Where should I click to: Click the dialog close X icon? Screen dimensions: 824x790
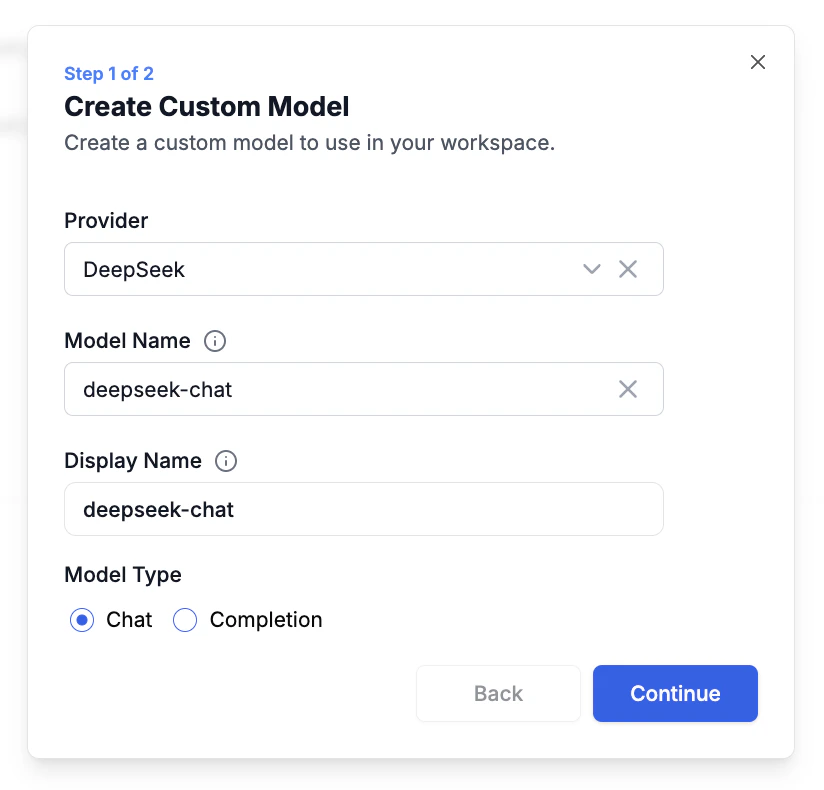point(757,62)
